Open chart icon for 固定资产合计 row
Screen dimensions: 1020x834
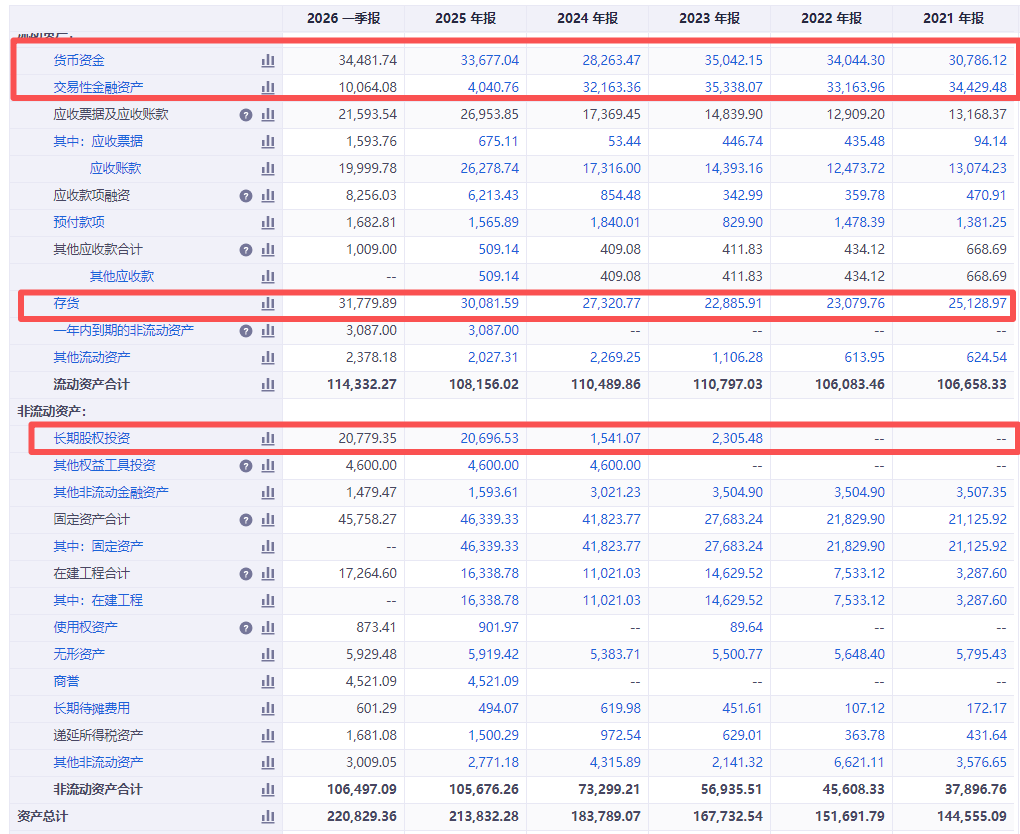267,520
